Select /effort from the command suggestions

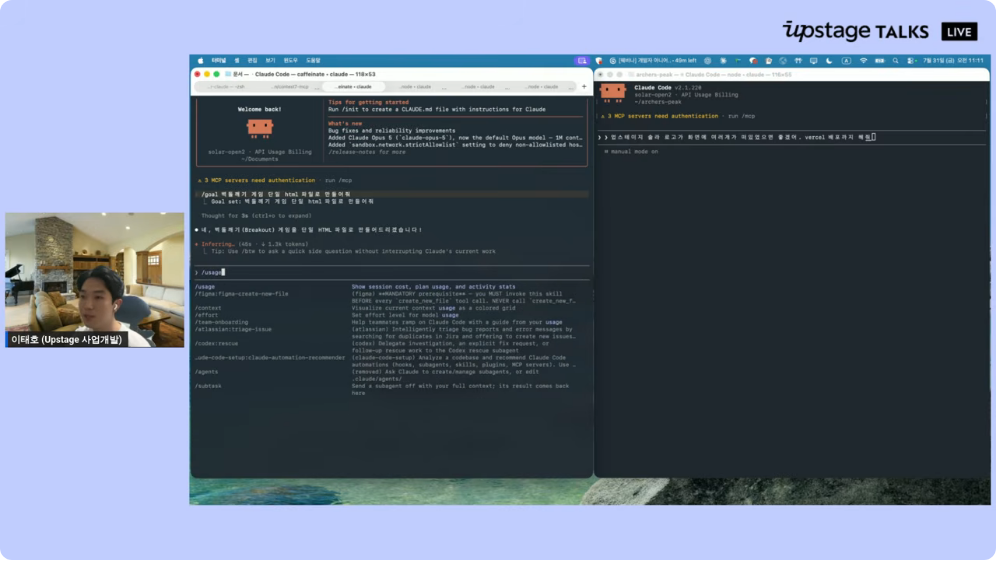pyautogui.click(x=207, y=315)
